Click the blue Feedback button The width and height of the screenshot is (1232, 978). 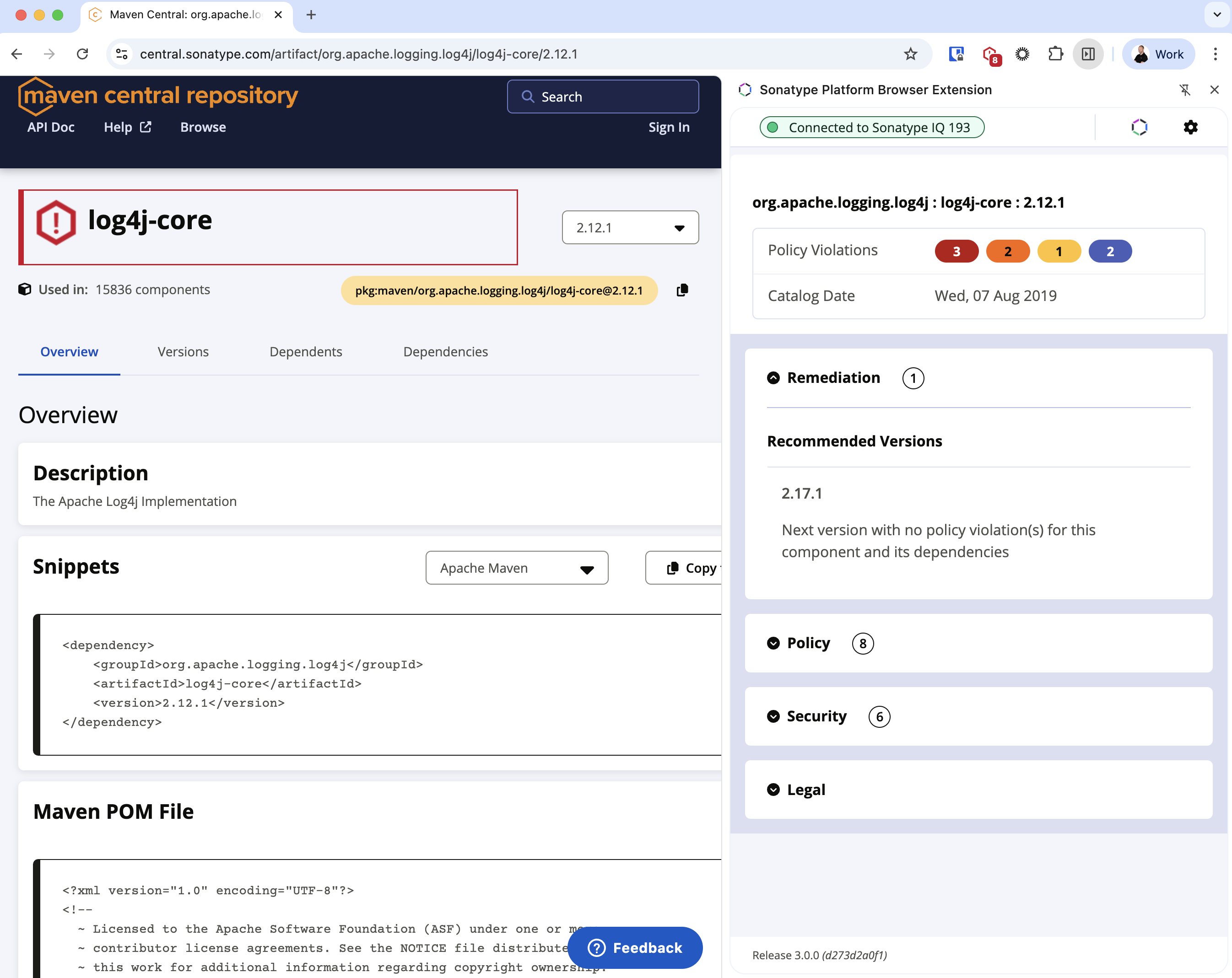[x=635, y=948]
